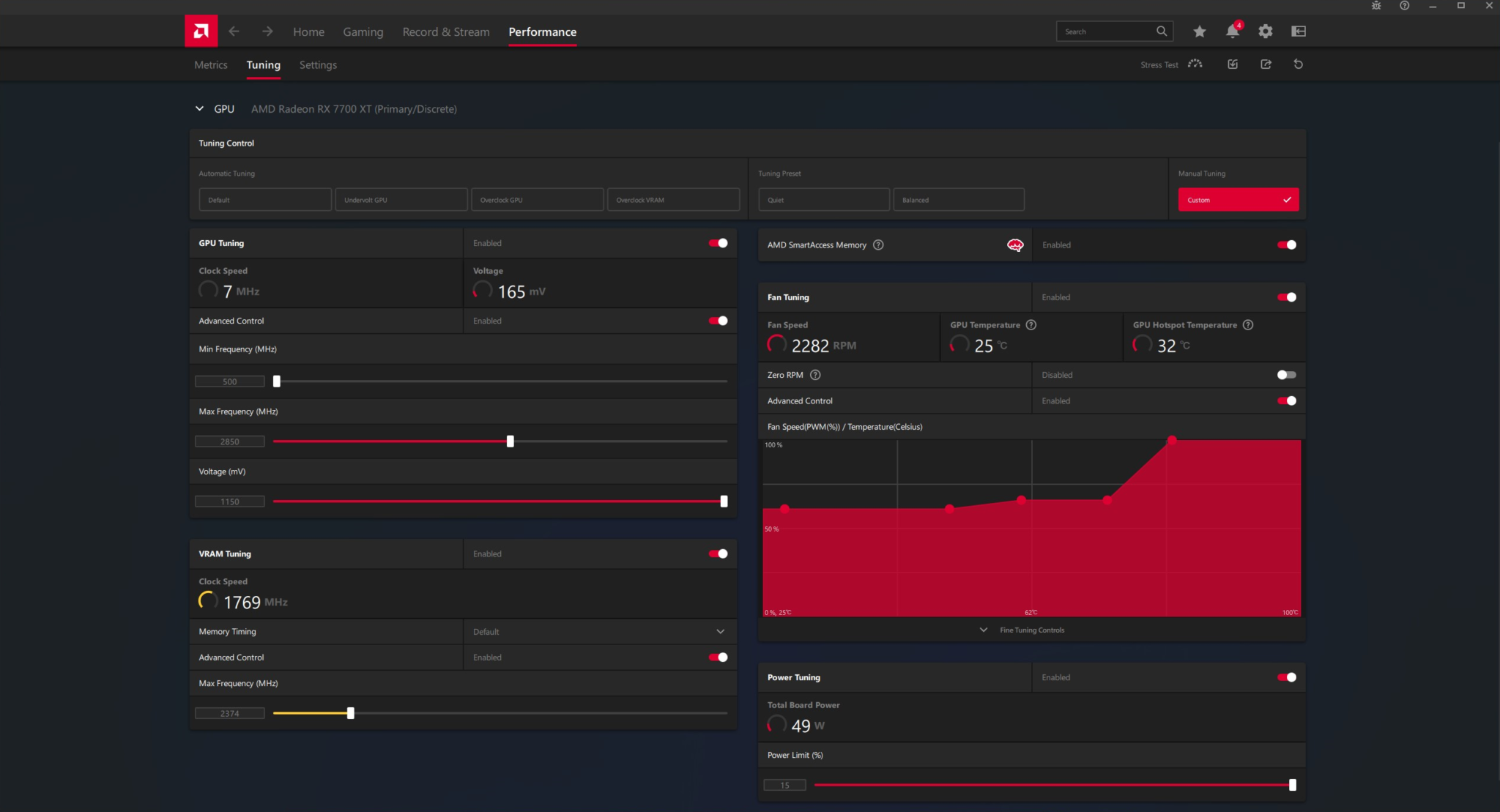Click fan curve point at 100%
1500x812 pixels.
pyautogui.click(x=1172, y=441)
